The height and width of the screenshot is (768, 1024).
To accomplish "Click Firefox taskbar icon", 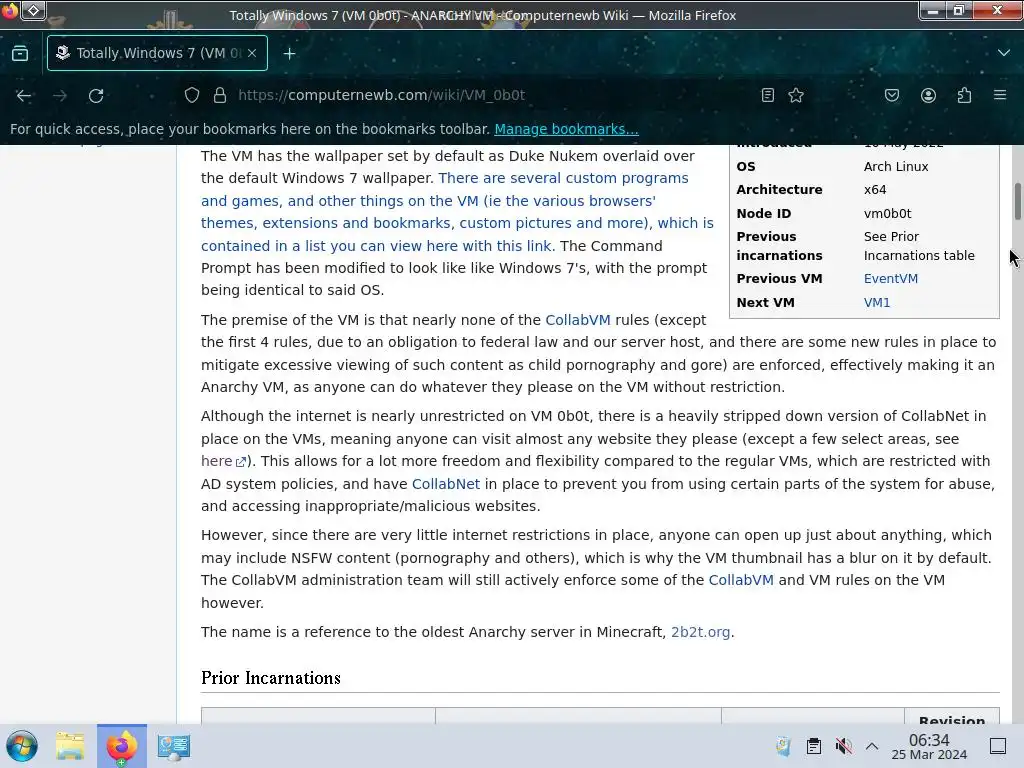I will coord(121,746).
